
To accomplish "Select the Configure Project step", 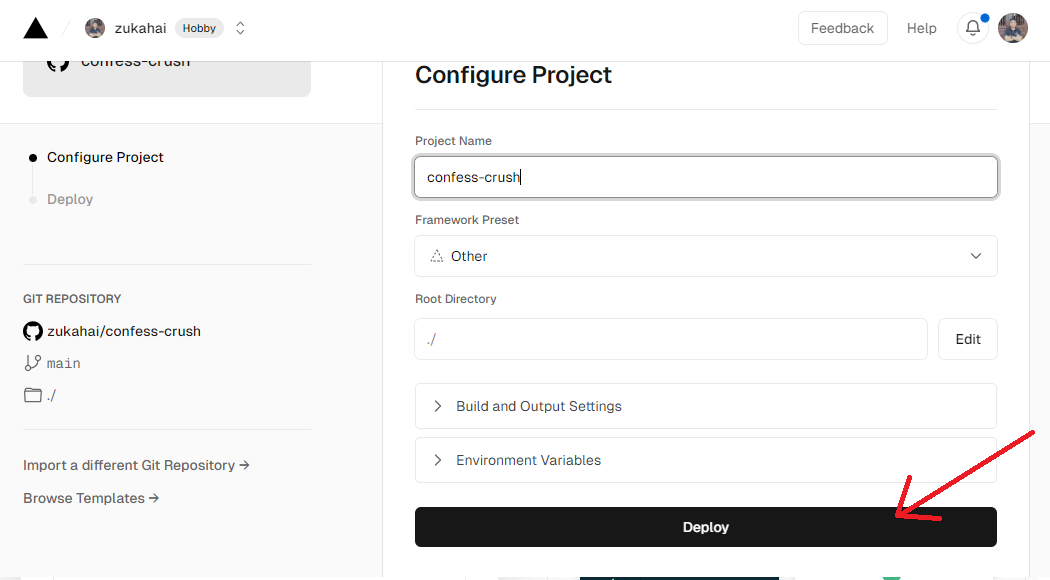I will tap(105, 157).
